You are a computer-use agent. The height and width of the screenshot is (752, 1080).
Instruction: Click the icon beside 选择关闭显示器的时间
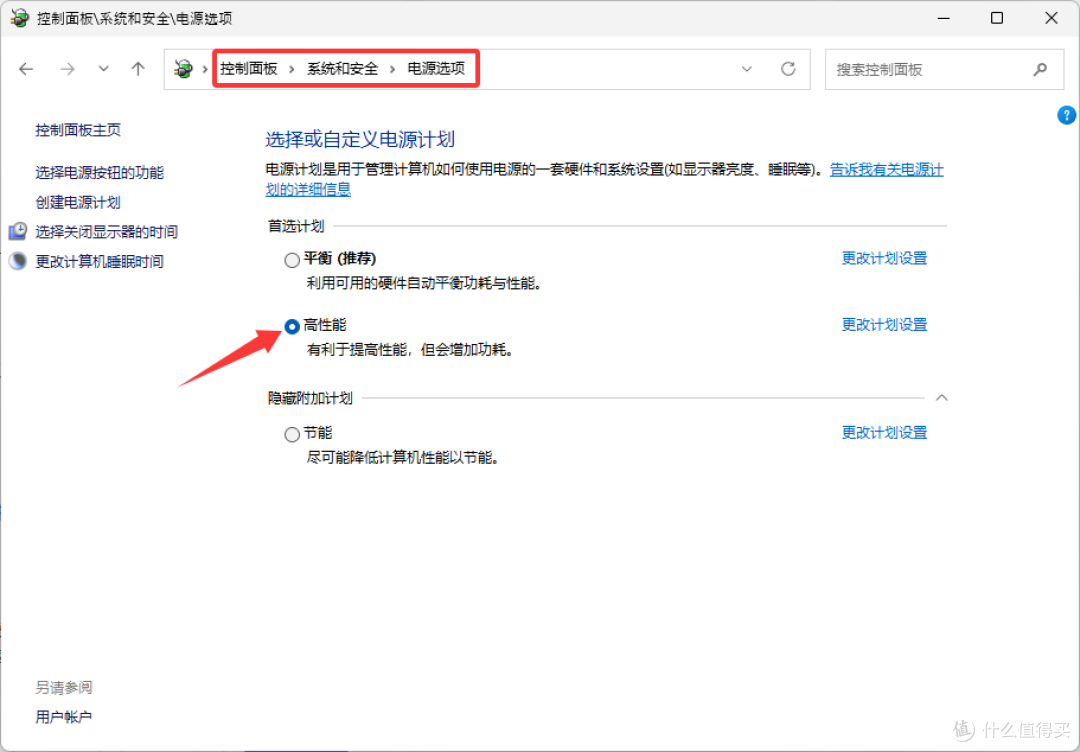pos(18,231)
